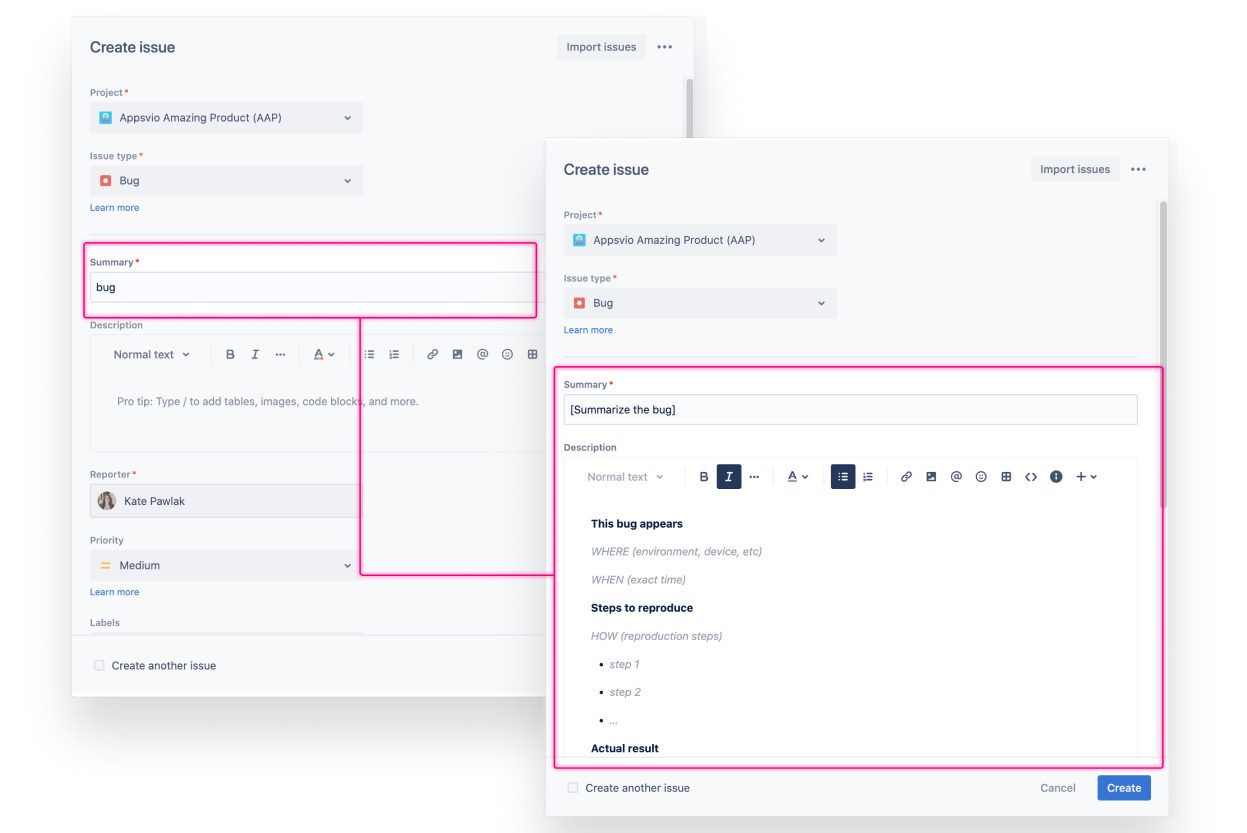
Task: Insert an emoji into the description
Action: (981, 476)
